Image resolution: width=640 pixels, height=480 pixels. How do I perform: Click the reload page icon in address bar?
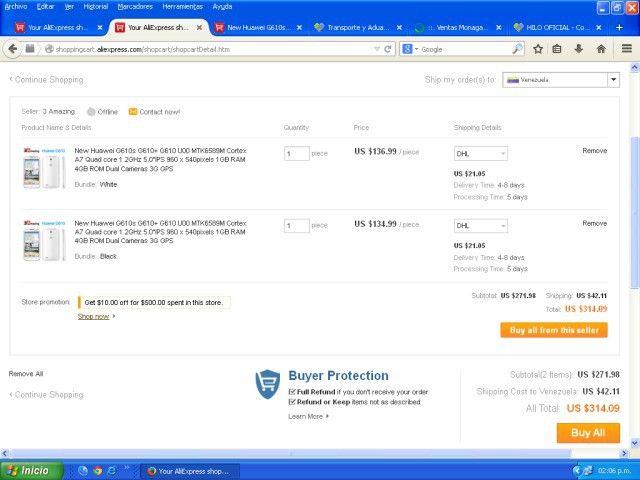coord(388,49)
